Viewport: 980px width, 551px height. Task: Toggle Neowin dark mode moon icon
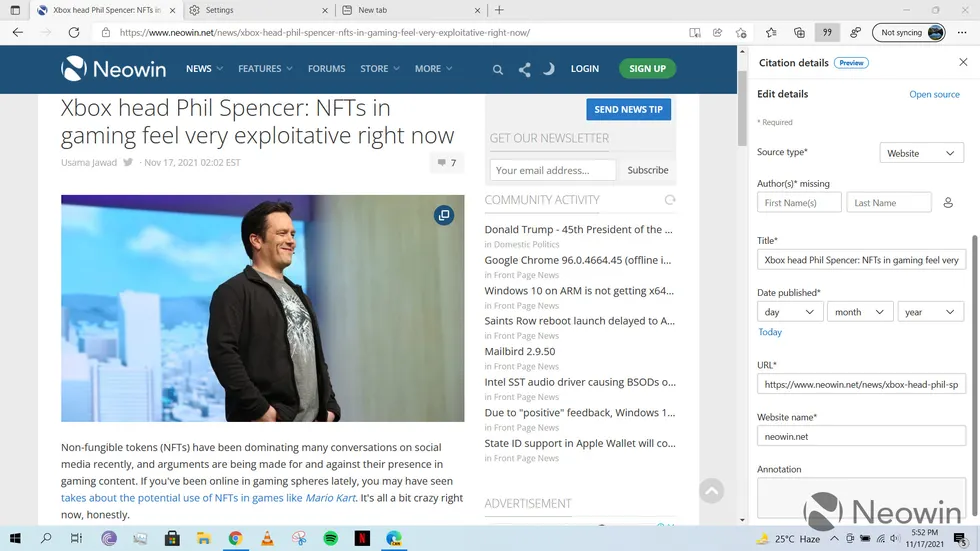(549, 69)
